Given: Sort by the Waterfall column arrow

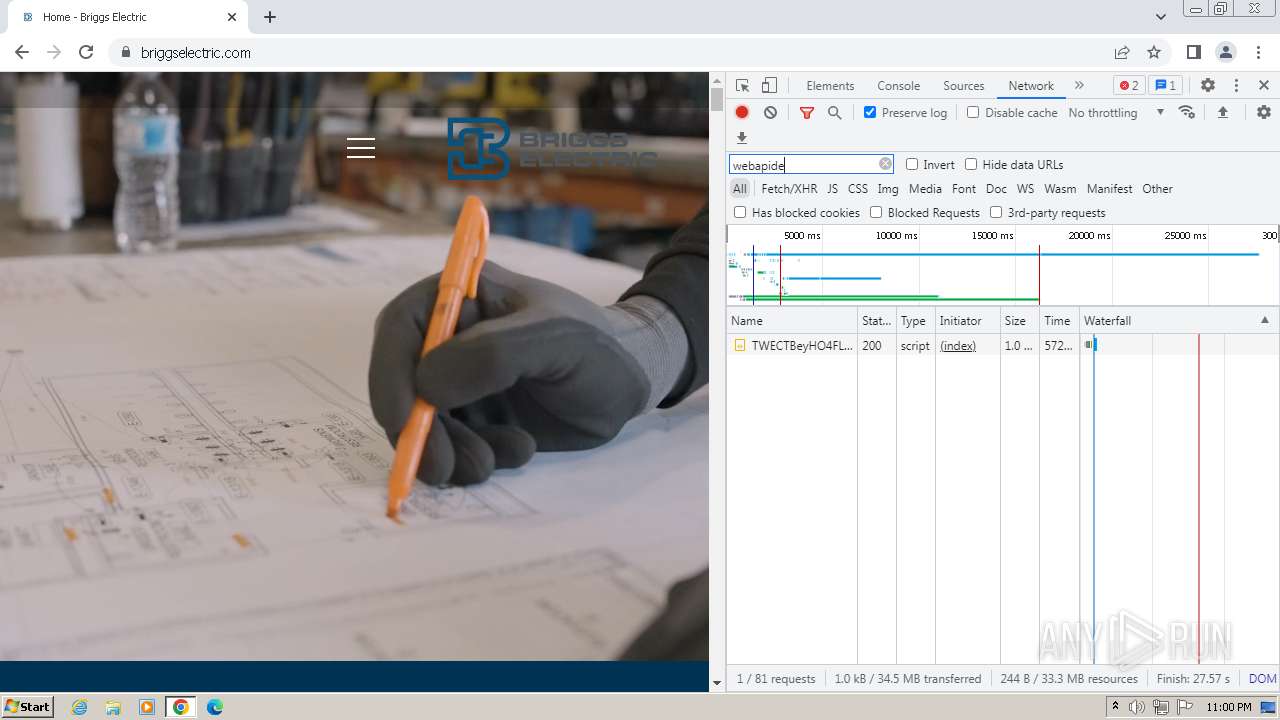Looking at the screenshot, I should click(1264, 320).
